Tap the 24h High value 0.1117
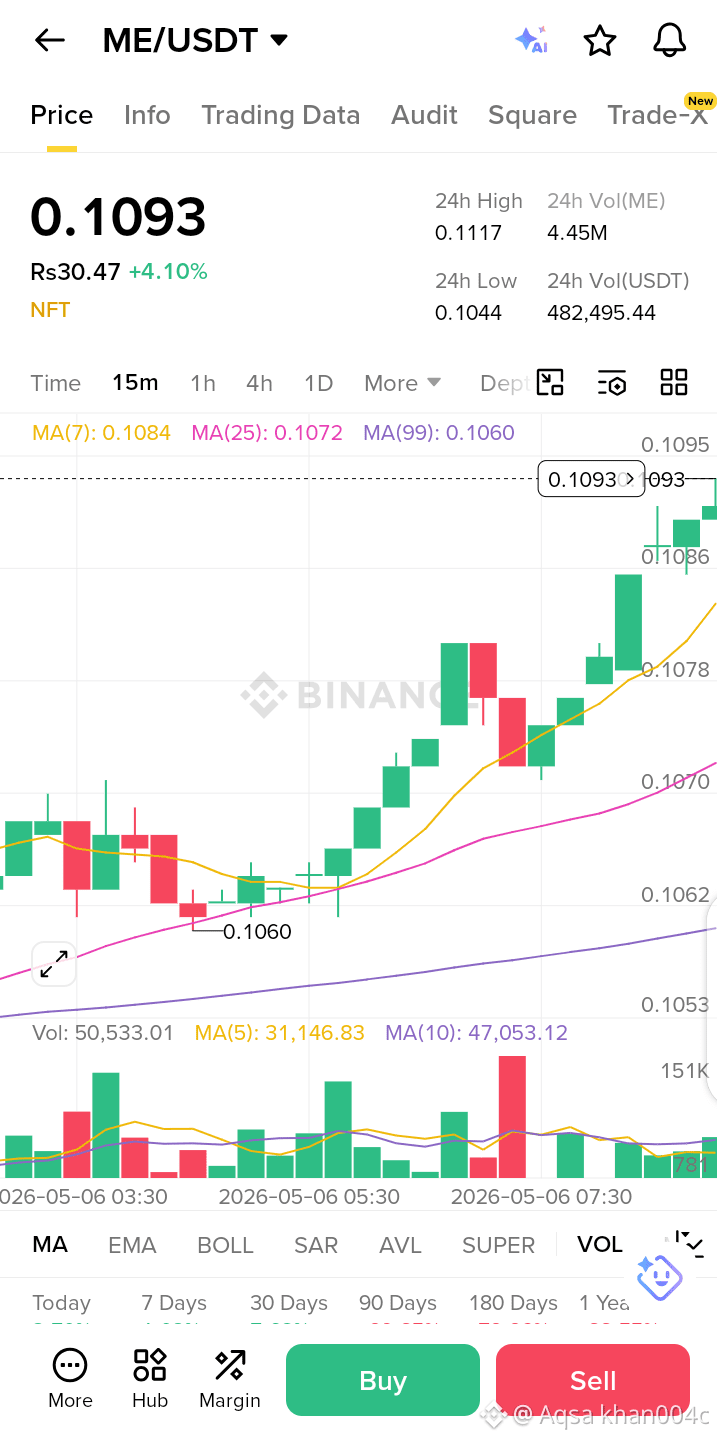Image resolution: width=717 pixels, height=1440 pixels. (x=468, y=233)
